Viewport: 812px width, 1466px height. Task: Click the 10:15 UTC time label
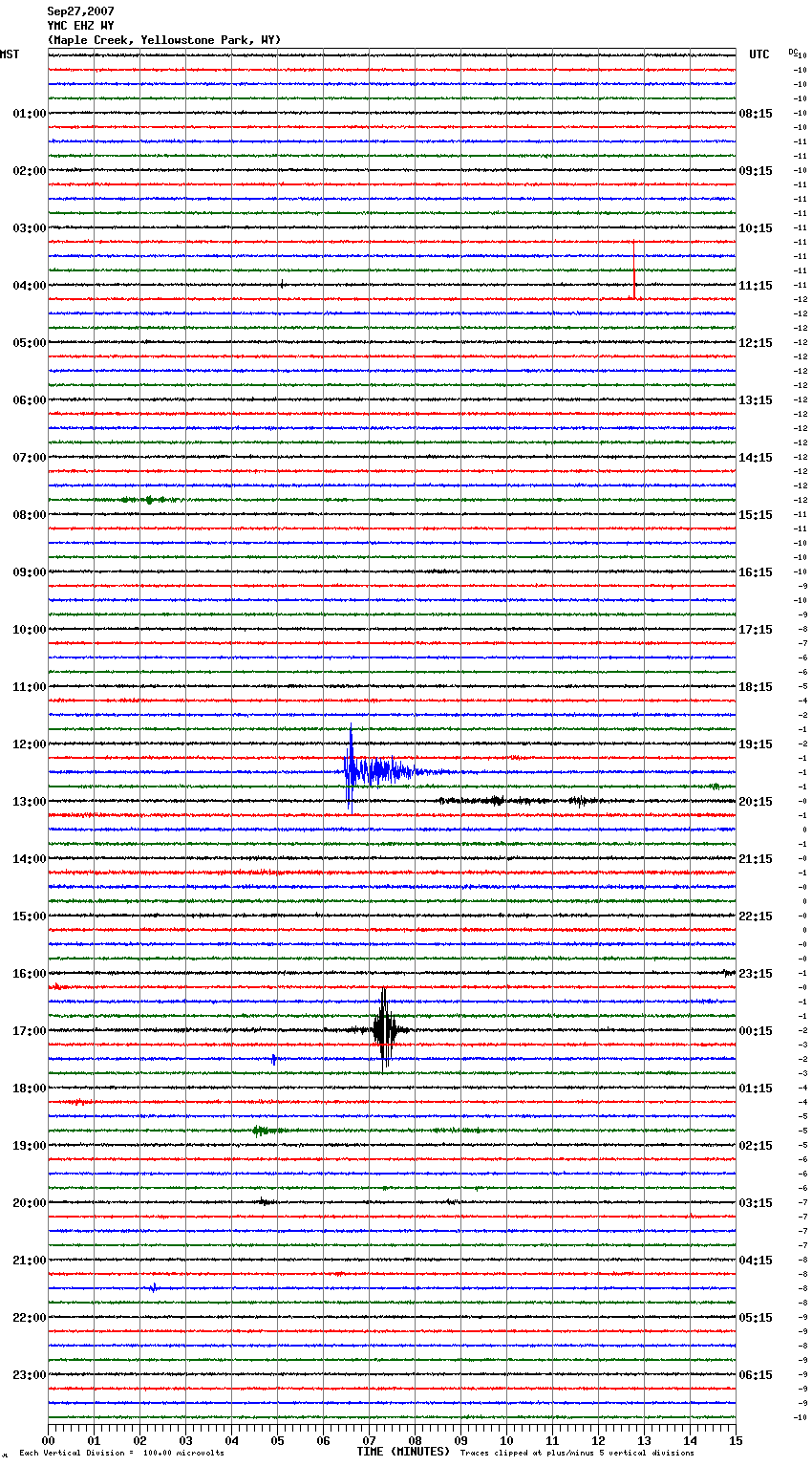click(756, 228)
